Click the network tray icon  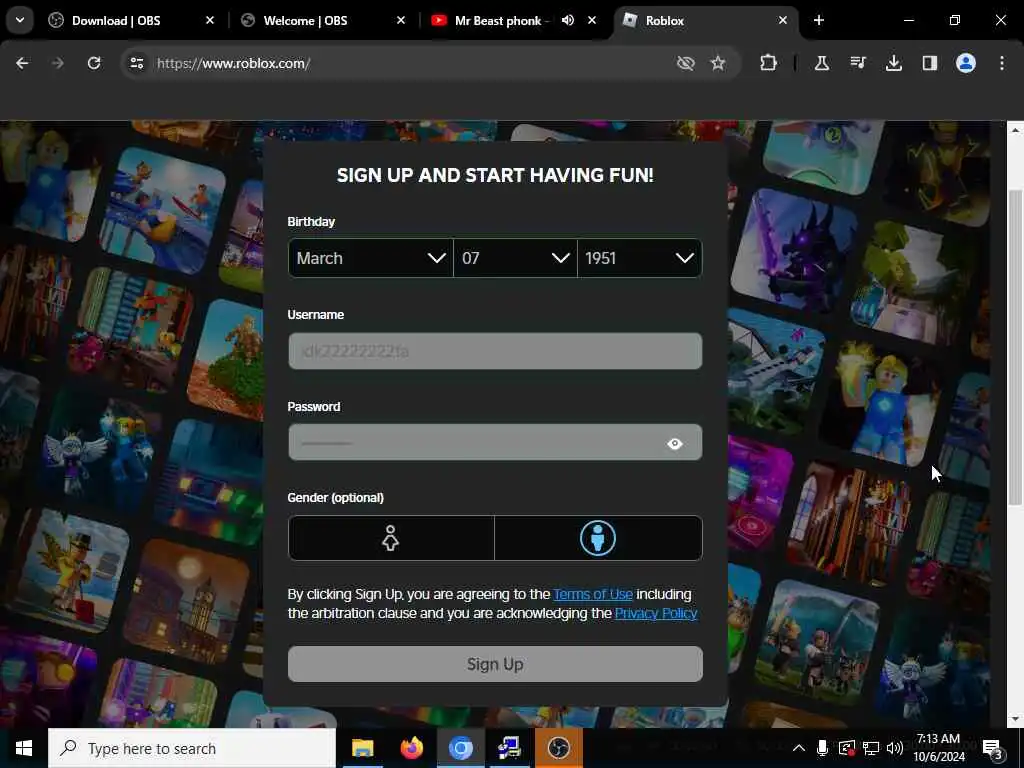tap(871, 748)
